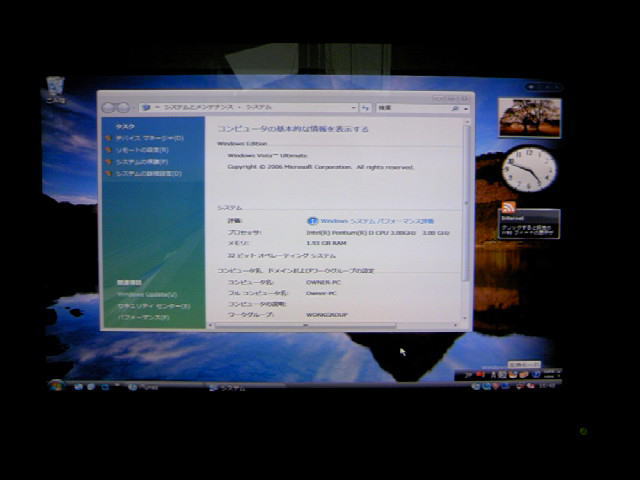
Task: Click the floating language bar above tray
Action: pos(508,374)
